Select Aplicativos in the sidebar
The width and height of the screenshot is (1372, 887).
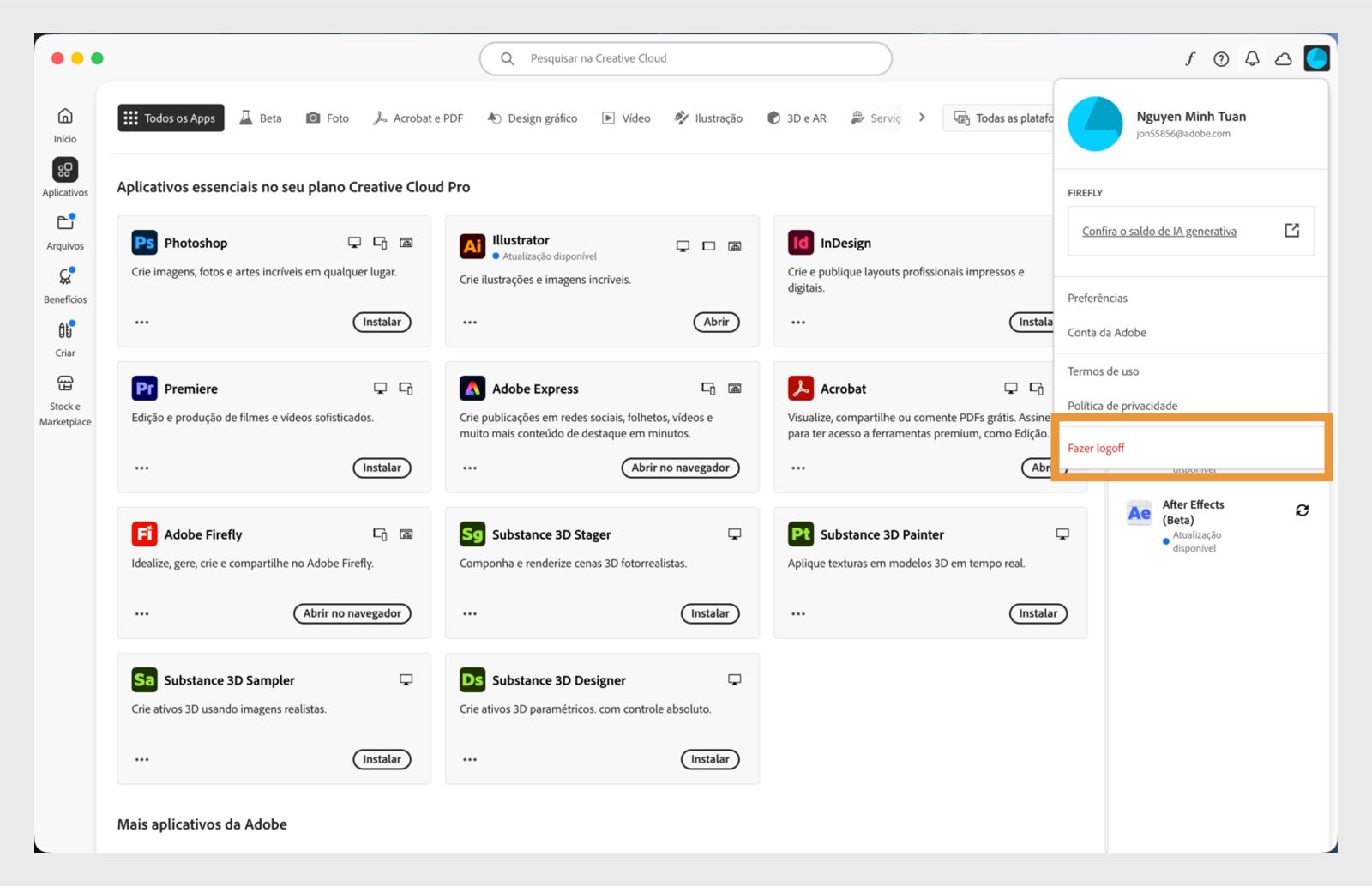65,170
